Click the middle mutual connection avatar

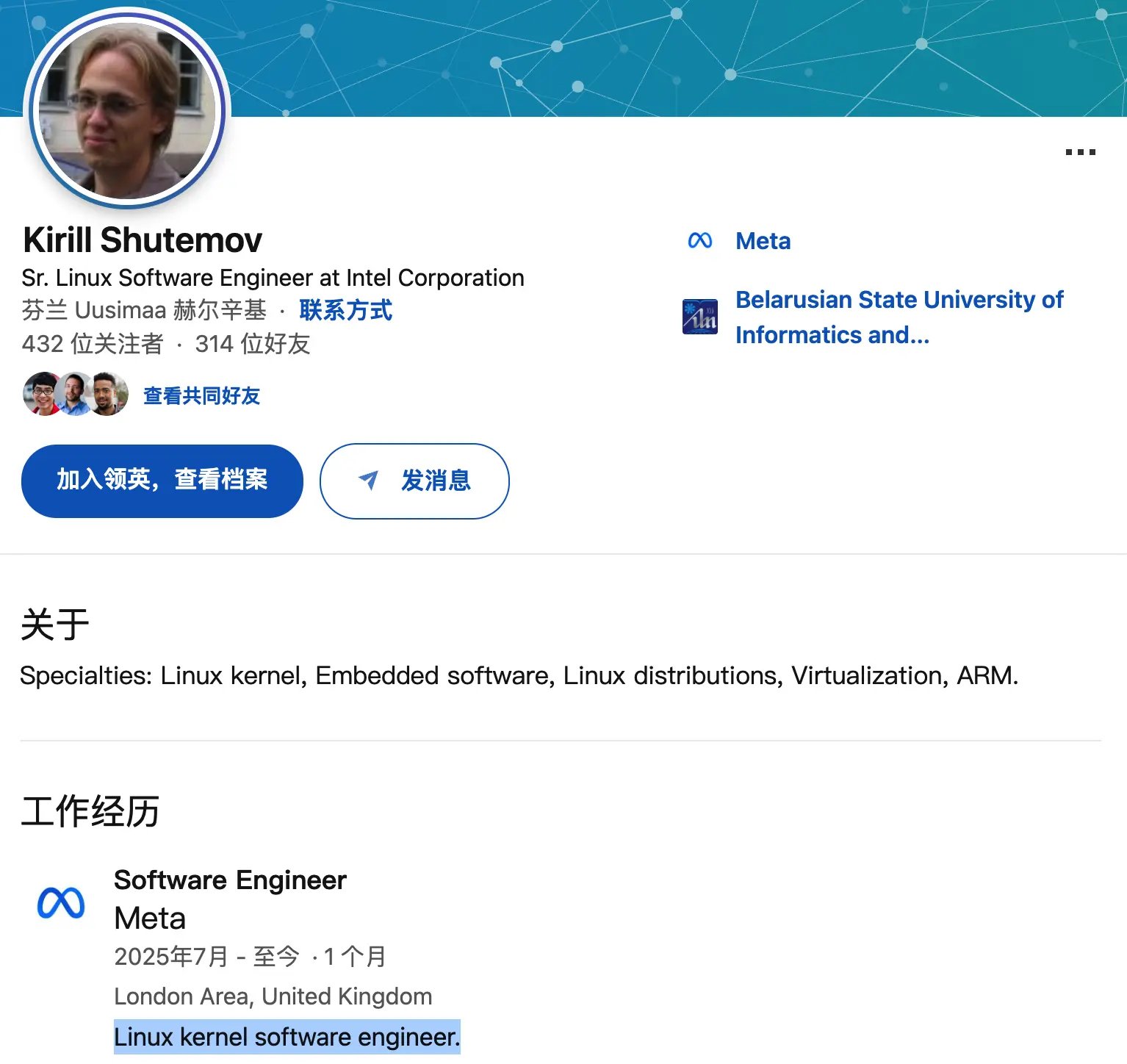(75, 395)
